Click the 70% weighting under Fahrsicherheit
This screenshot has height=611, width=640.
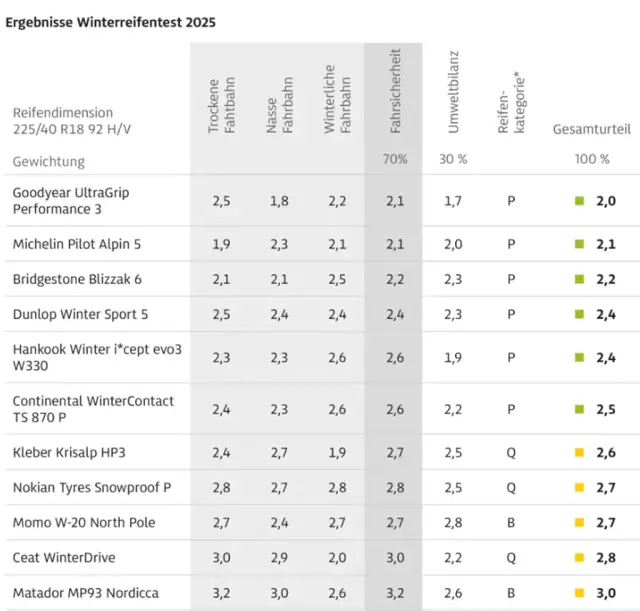394,160
